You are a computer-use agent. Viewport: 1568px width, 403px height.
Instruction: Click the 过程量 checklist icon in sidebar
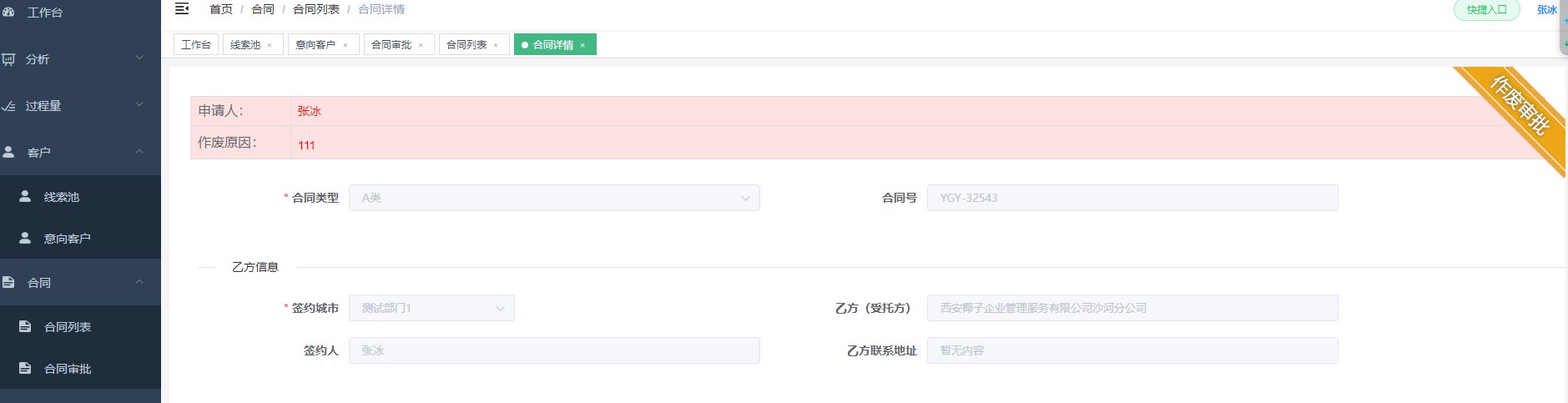pyautogui.click(x=8, y=106)
